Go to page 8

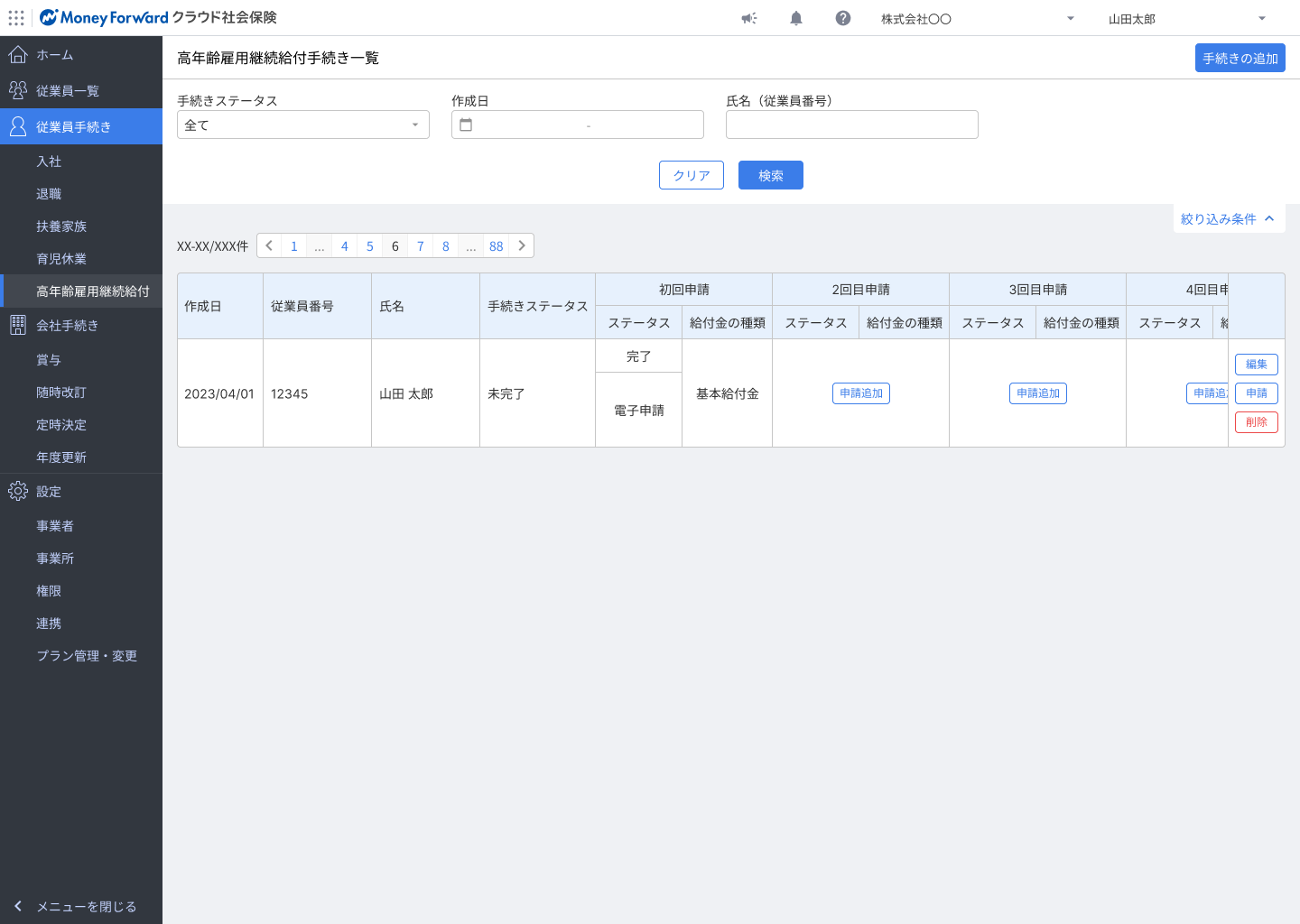click(x=446, y=245)
